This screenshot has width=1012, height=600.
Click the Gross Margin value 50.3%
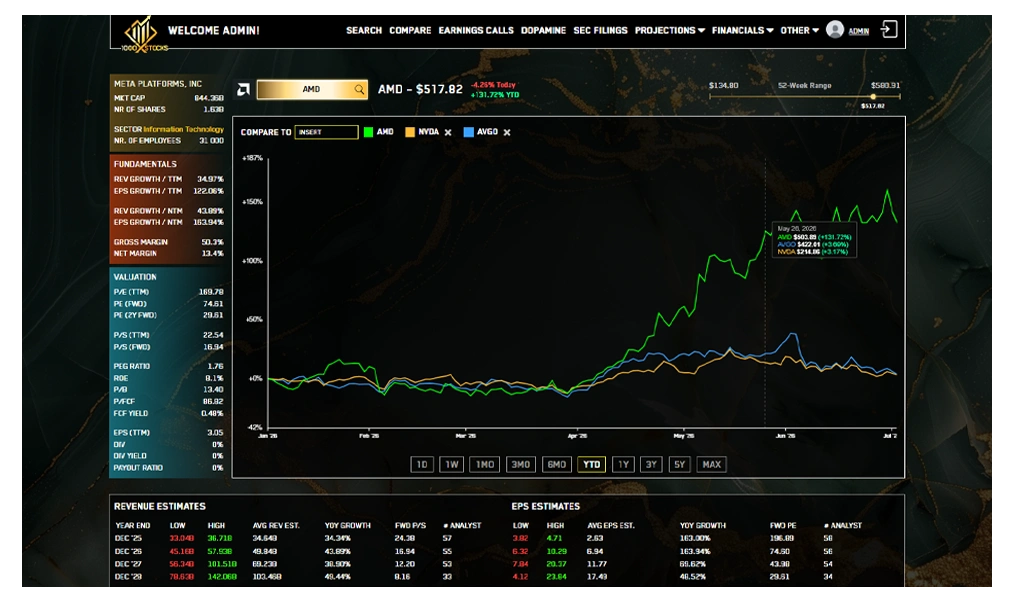pyautogui.click(x=212, y=242)
